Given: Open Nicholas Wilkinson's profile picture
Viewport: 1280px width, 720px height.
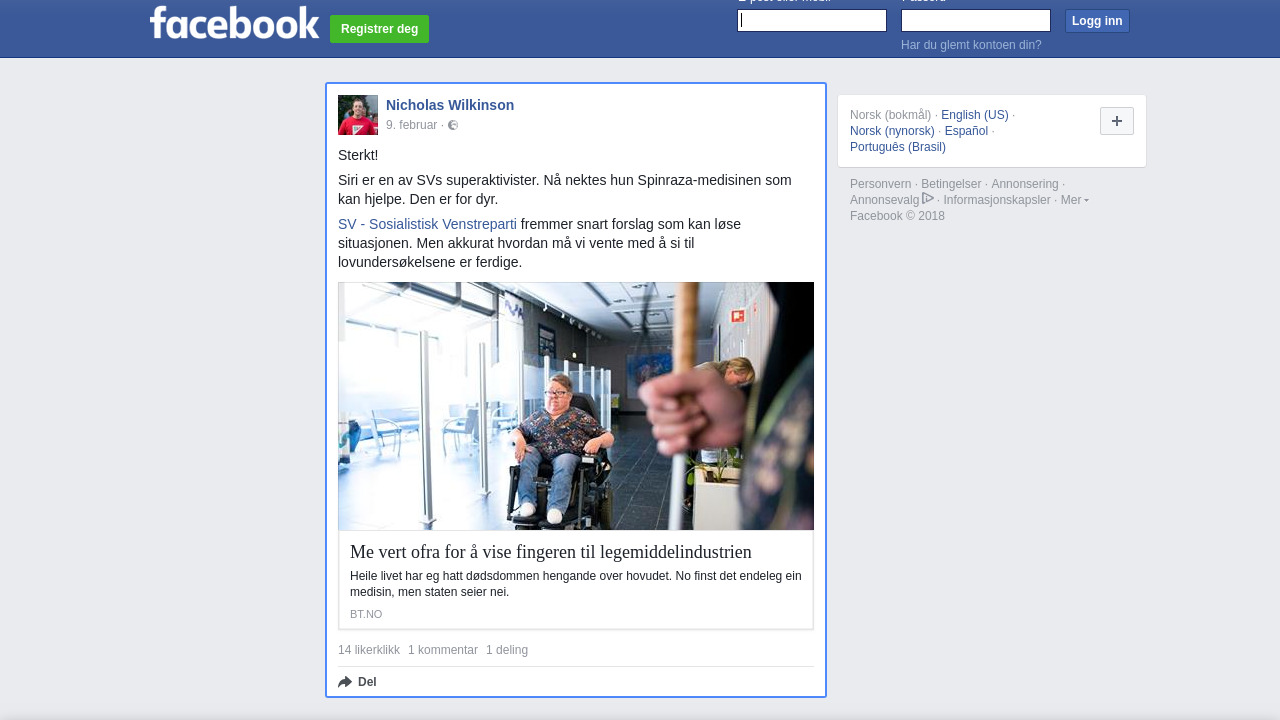Looking at the screenshot, I should point(358,115).
